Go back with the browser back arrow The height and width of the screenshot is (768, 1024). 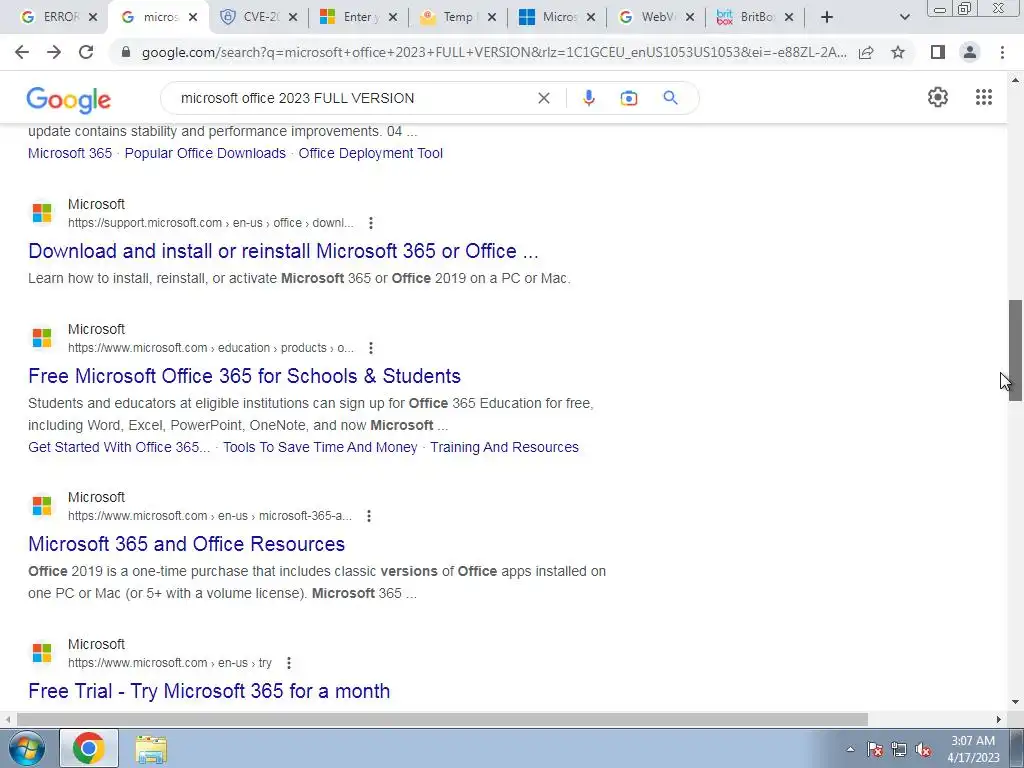tap(22, 52)
